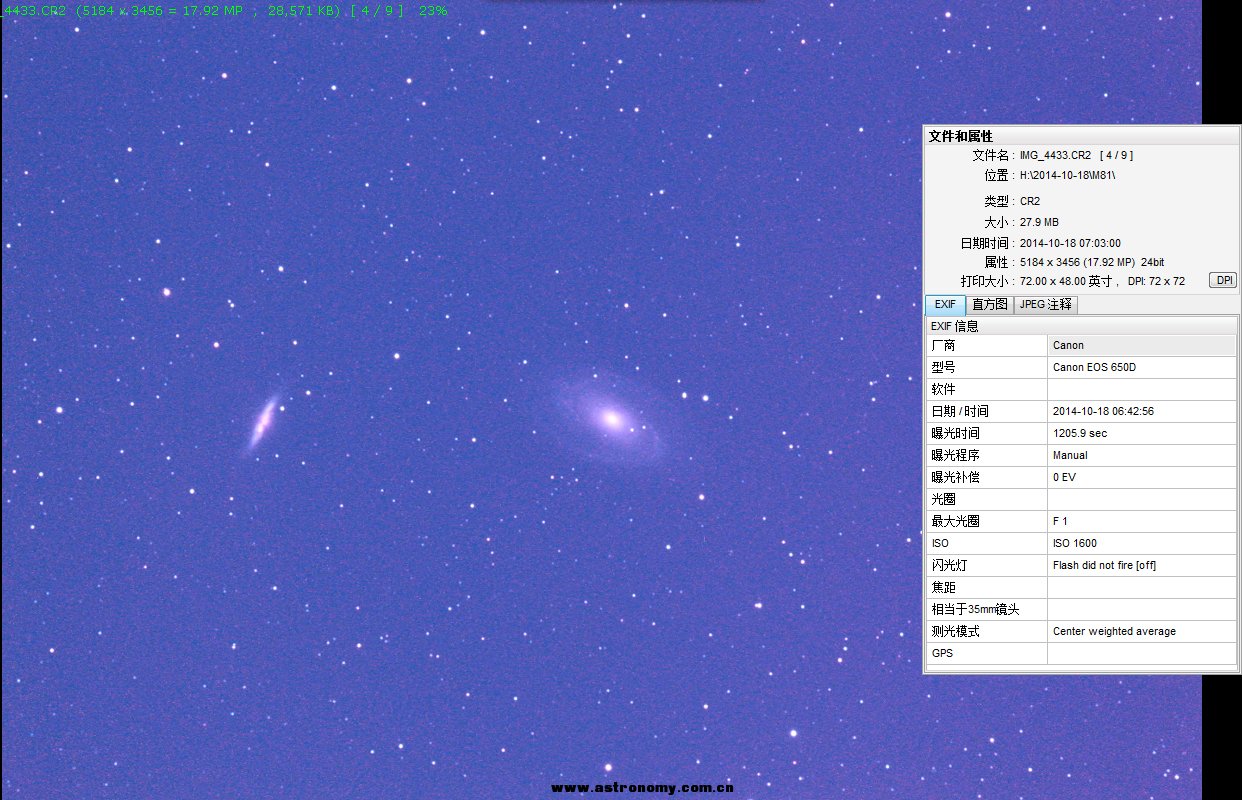The width and height of the screenshot is (1242, 800).
Task: Click the 相当于35mm镜头 row label
Action: click(x=987, y=609)
